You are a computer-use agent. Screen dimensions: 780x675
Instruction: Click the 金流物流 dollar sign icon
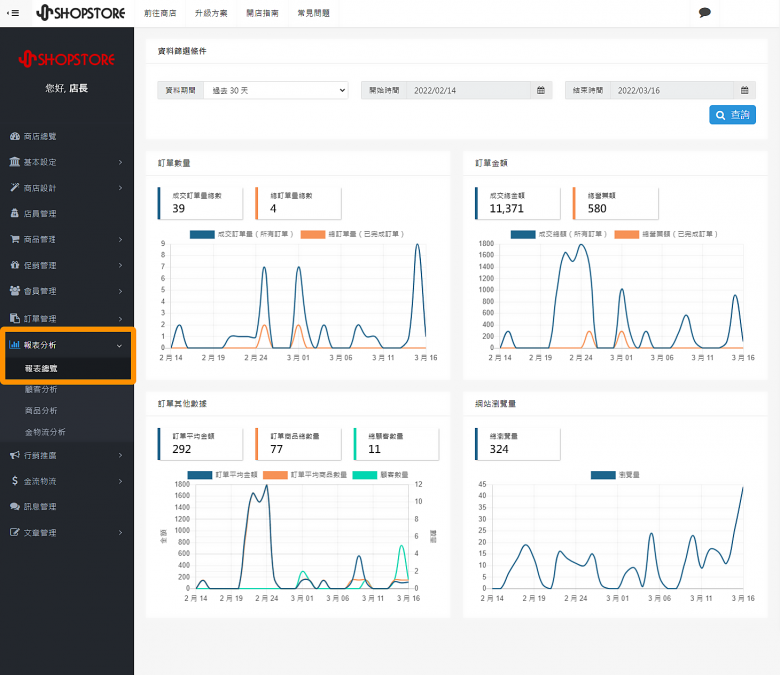point(15,481)
